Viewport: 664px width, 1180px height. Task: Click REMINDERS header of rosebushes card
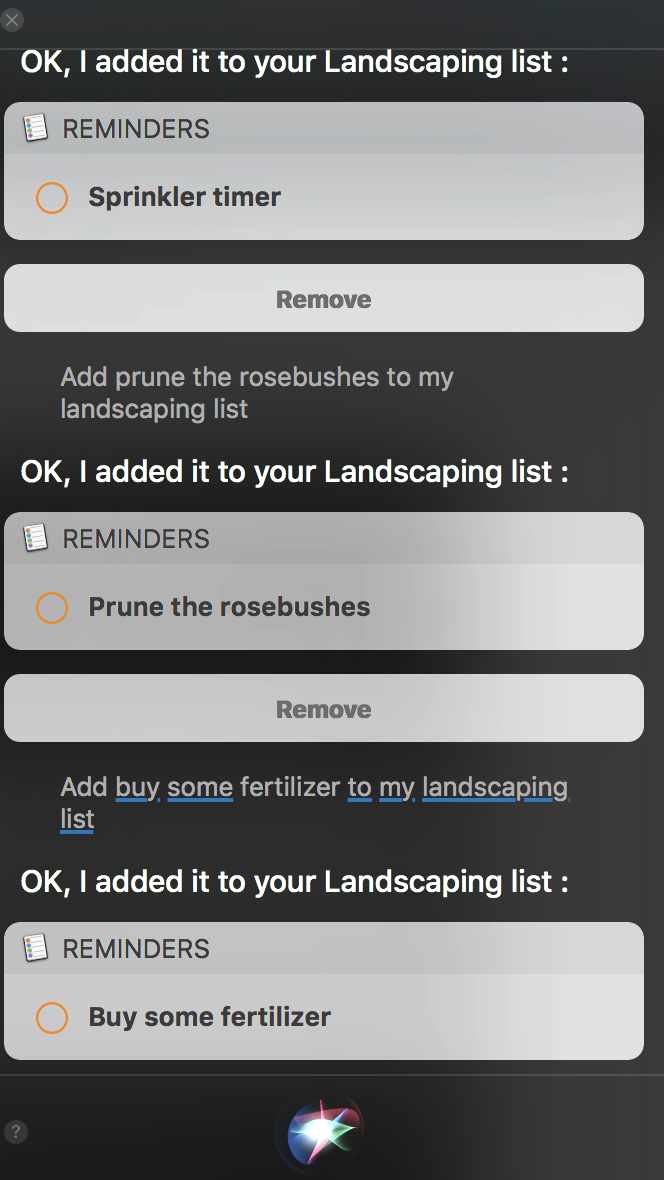[136, 539]
